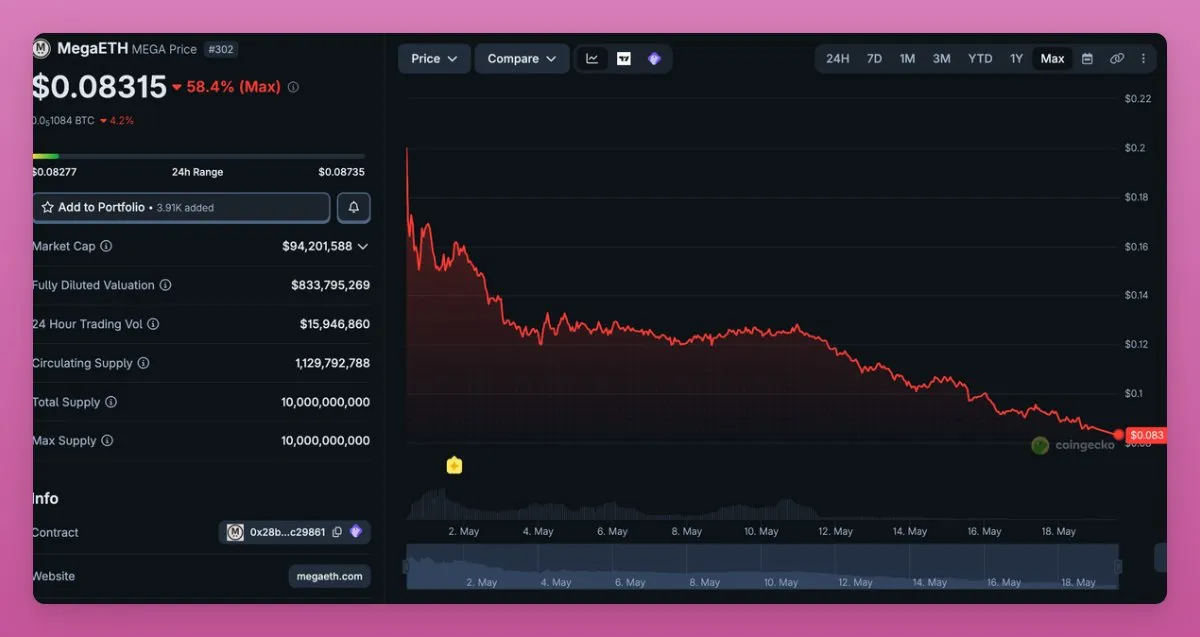Image resolution: width=1200 pixels, height=637 pixels.
Task: Select the 7D time range
Action: coord(874,59)
